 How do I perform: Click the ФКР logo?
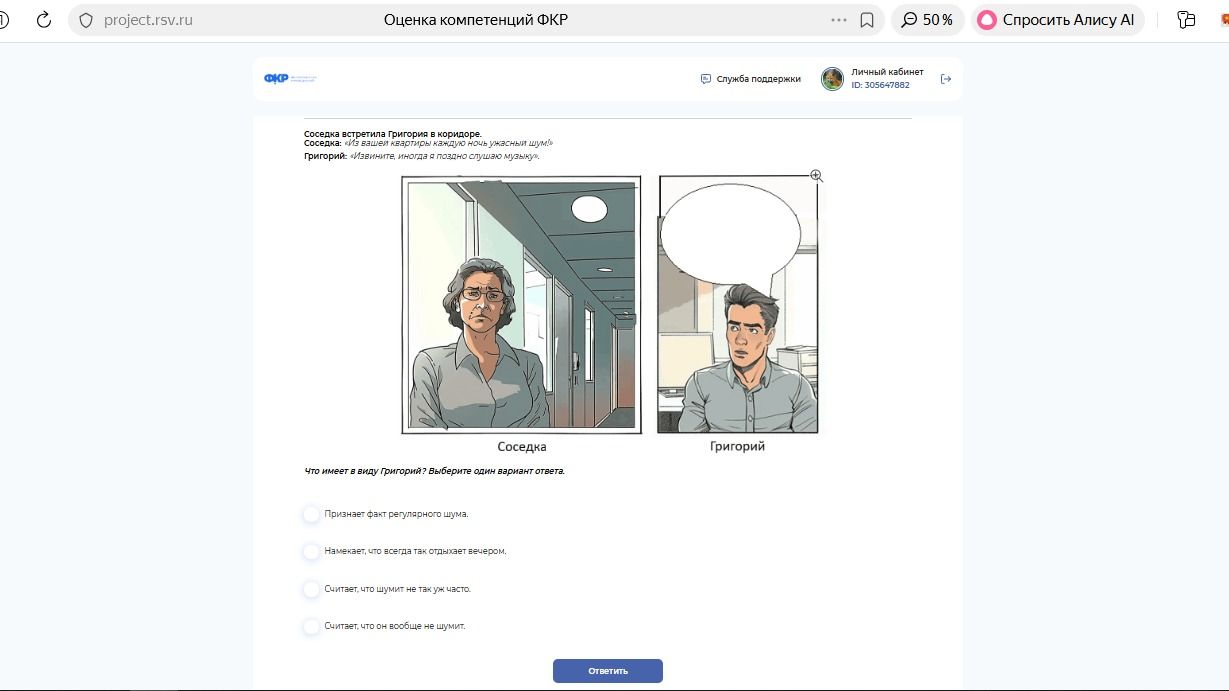coord(290,79)
